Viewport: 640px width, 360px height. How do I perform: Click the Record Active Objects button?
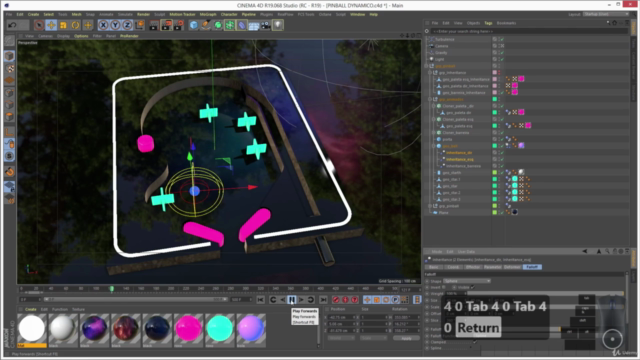pos(336,300)
